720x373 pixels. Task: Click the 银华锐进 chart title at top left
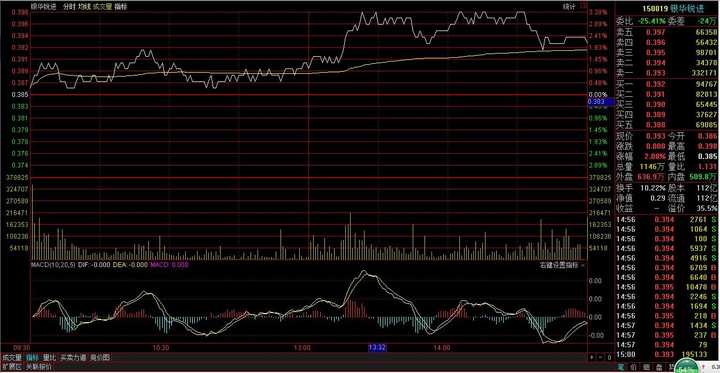click(x=43, y=6)
